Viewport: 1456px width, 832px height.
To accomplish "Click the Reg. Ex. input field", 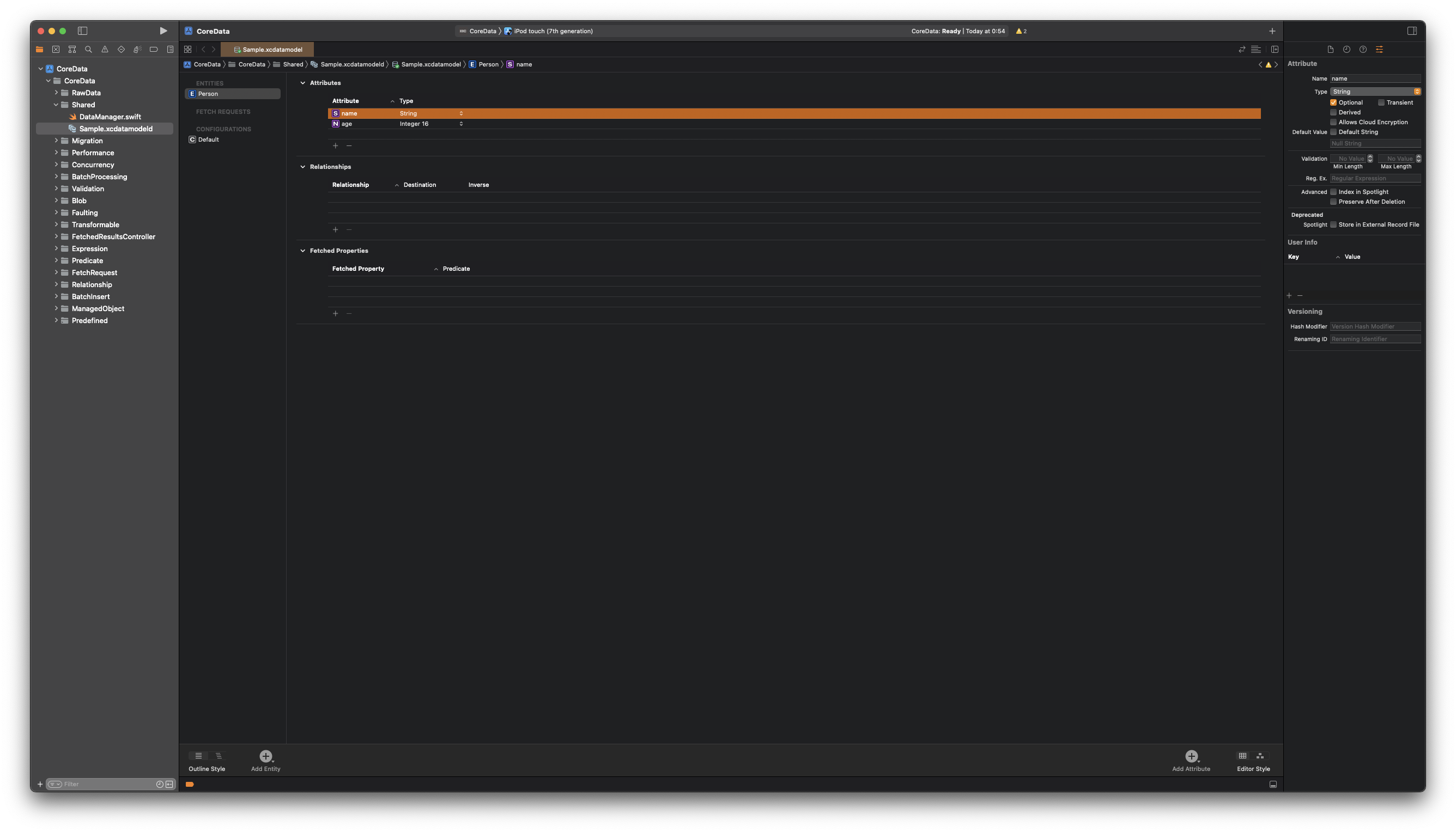I will click(1375, 178).
